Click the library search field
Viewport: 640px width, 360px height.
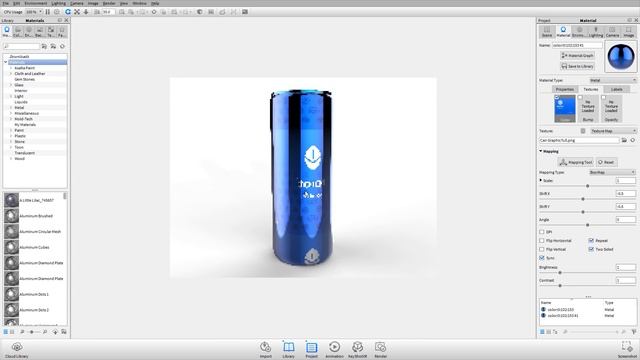coord(22,47)
